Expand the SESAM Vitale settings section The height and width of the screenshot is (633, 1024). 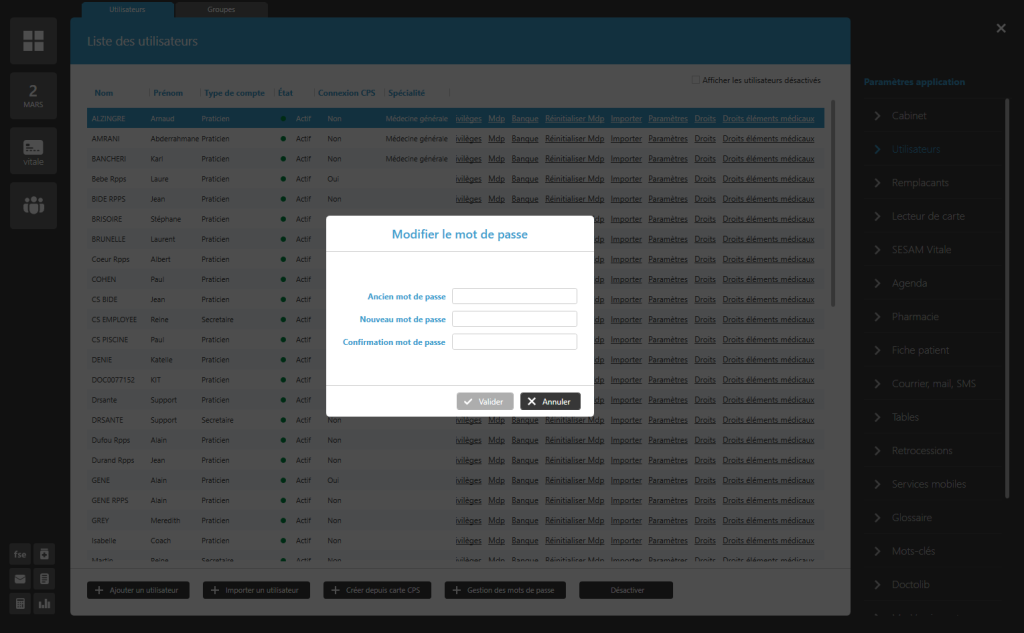(x=921, y=250)
